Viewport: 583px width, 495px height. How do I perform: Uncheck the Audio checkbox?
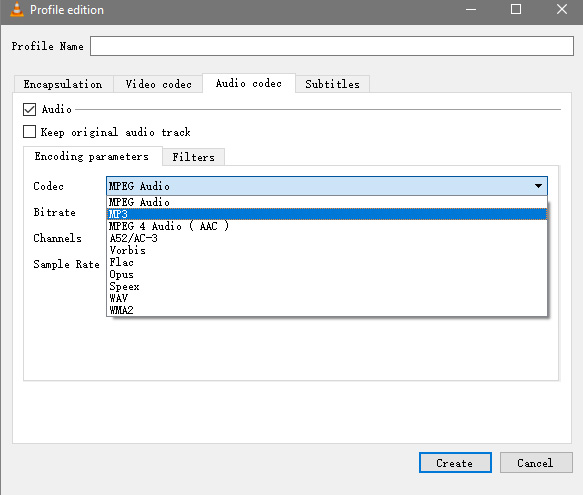point(29,109)
